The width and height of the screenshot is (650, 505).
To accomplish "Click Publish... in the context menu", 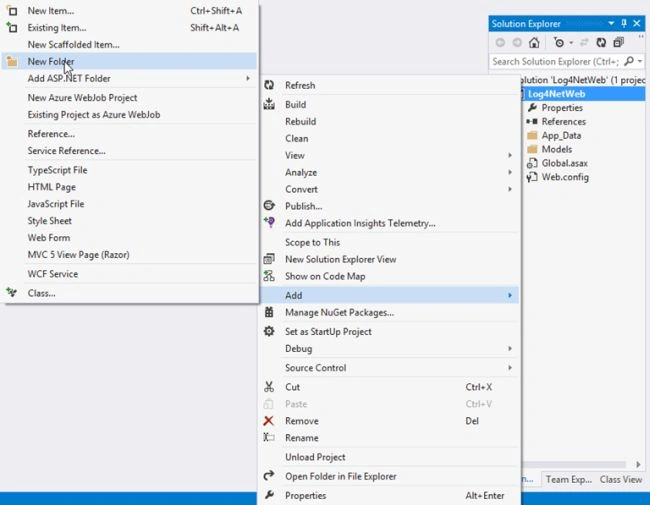I will [390, 206].
